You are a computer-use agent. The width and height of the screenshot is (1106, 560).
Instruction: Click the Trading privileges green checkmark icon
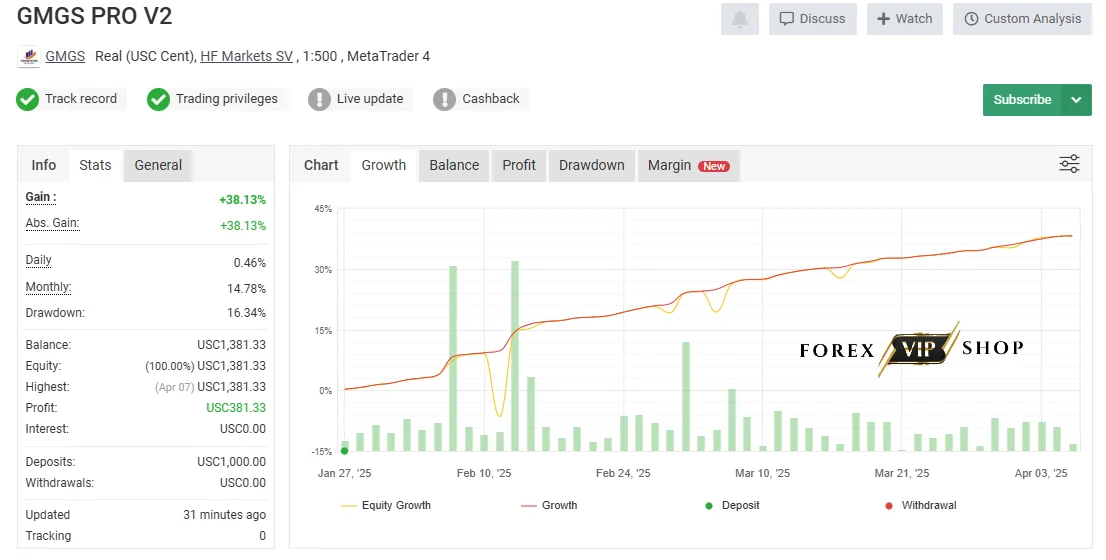(158, 99)
